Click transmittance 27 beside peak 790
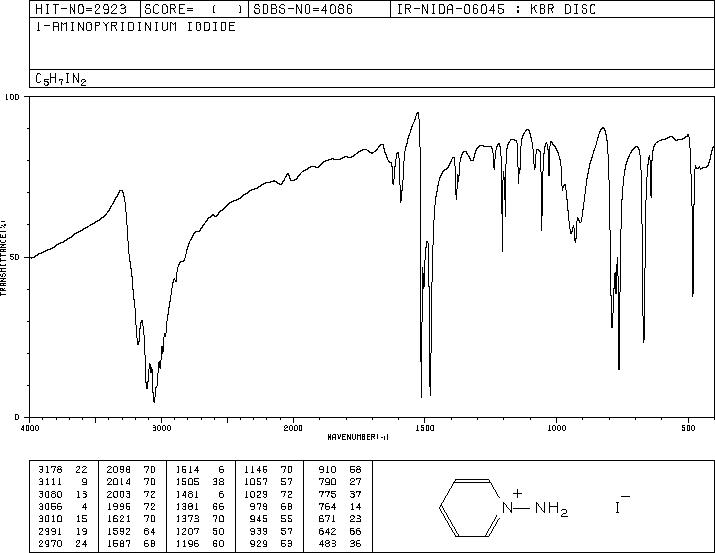Viewport: 715px width, 553px height. pos(355,482)
